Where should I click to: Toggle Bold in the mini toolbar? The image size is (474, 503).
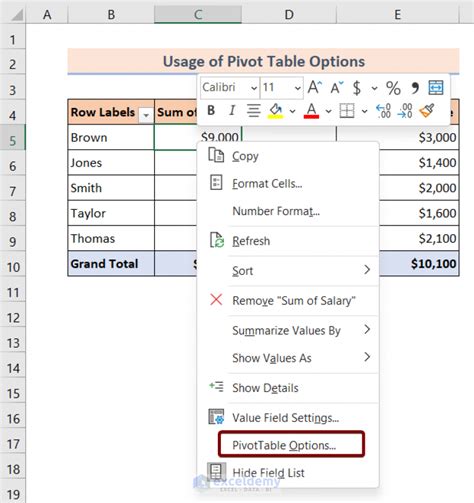211,110
